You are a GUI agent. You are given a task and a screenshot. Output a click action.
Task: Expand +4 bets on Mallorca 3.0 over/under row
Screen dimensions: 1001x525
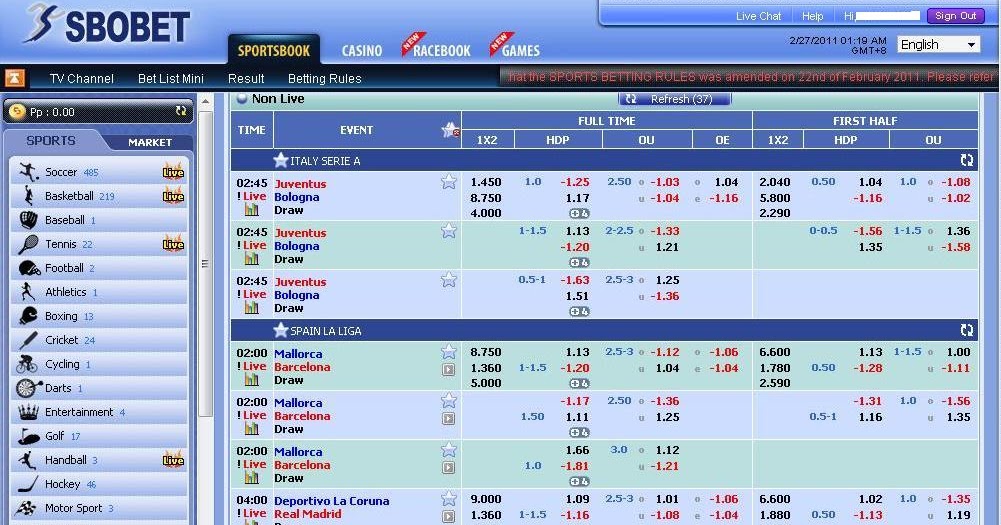579,482
